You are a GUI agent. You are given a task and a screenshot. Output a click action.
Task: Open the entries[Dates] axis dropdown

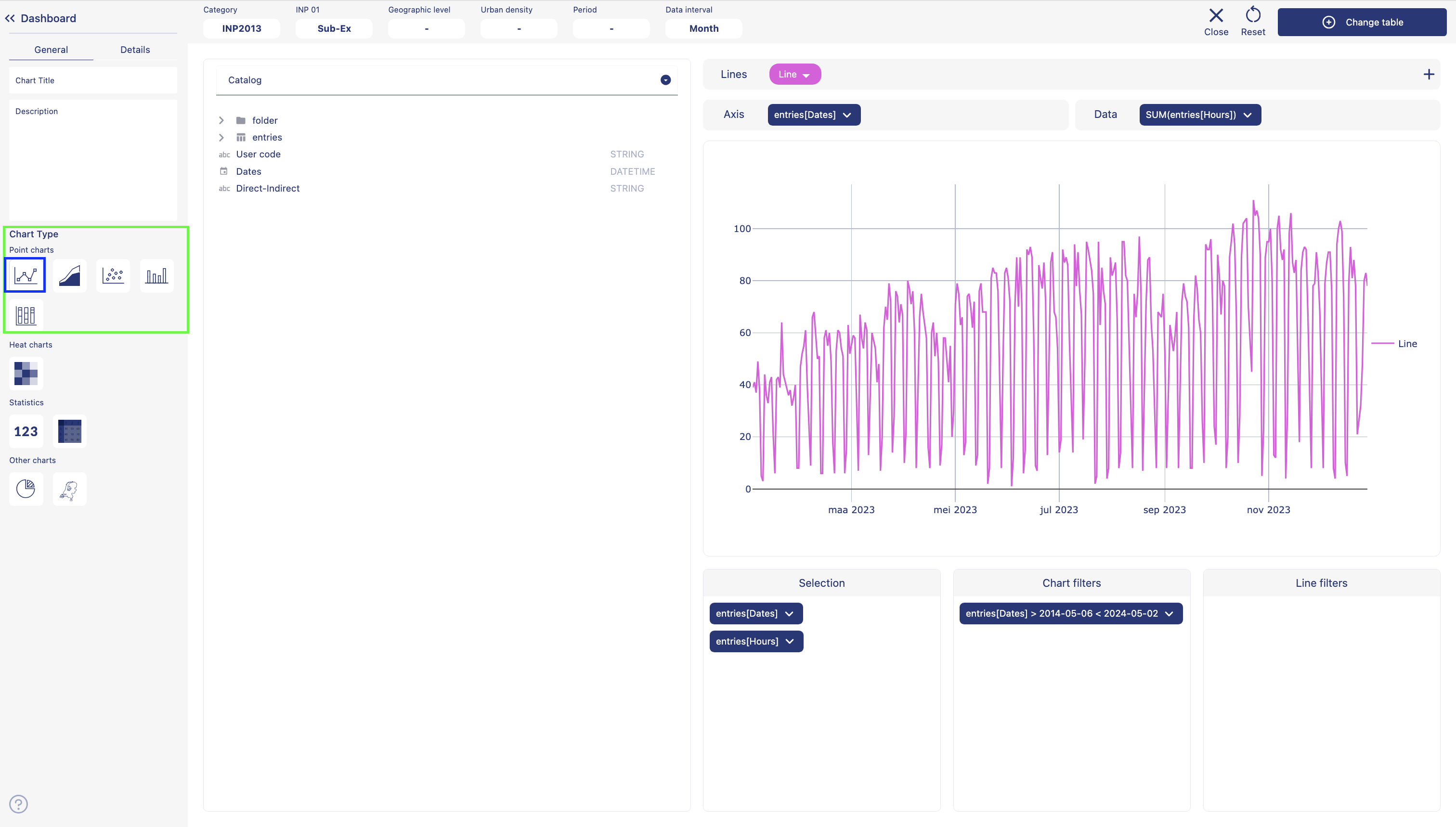813,115
